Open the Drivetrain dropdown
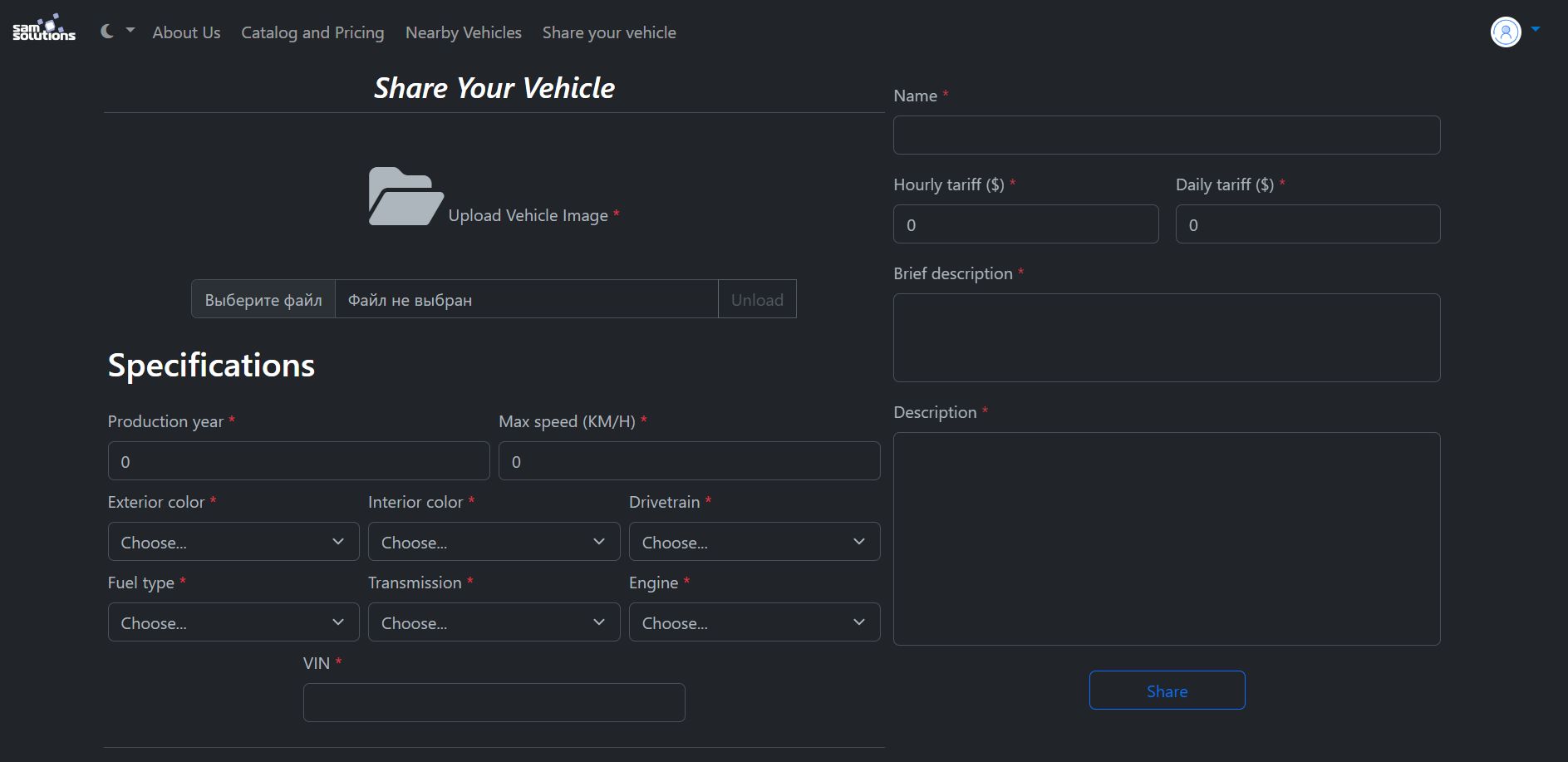 click(754, 542)
